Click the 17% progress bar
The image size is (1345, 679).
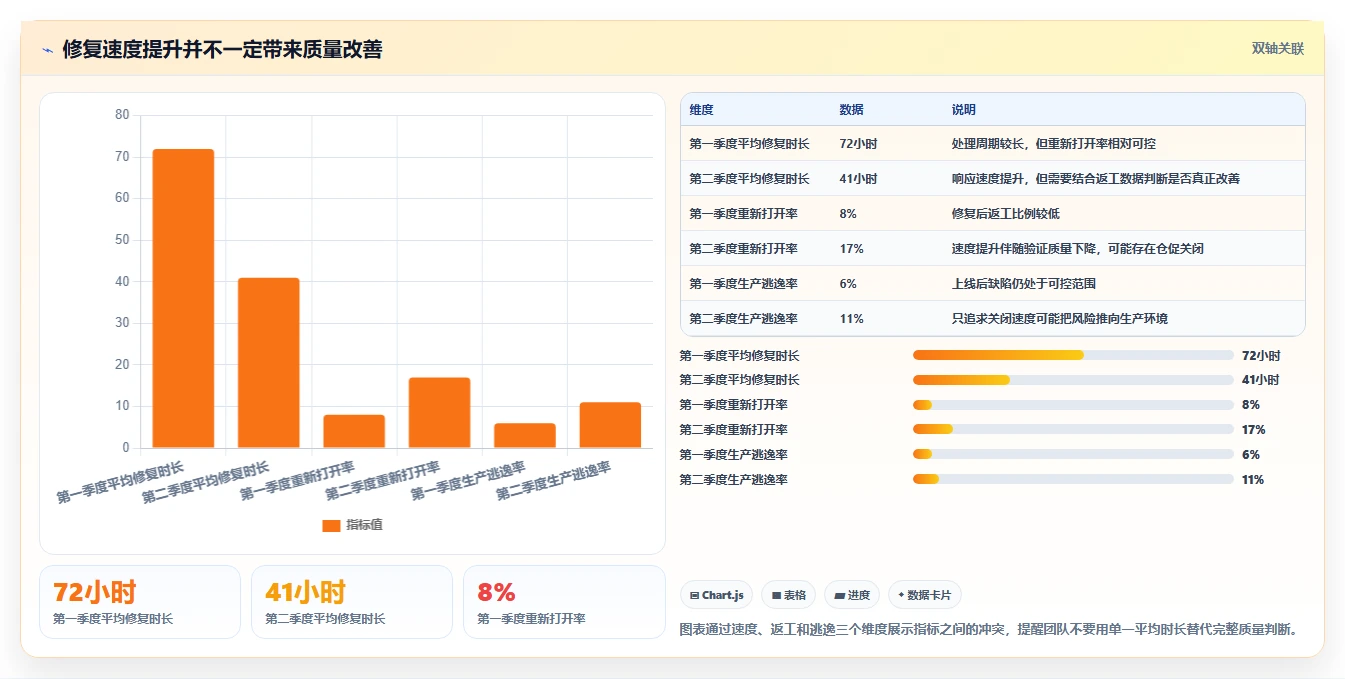pyautogui.click(x=1073, y=430)
